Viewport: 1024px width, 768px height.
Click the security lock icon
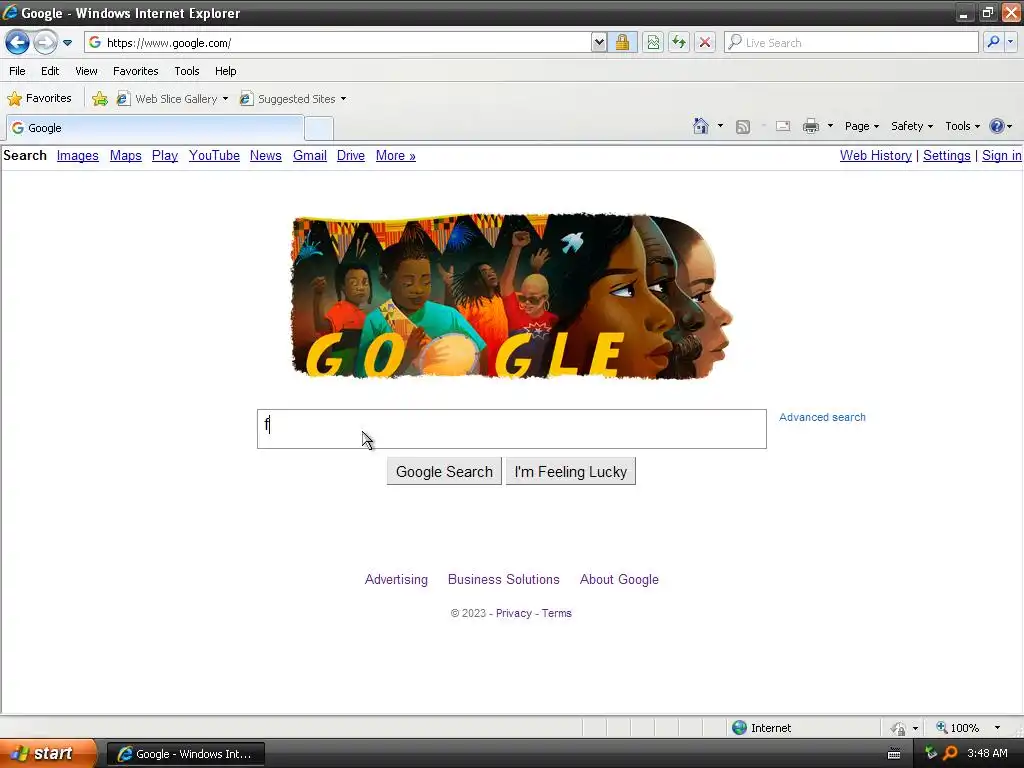point(622,42)
